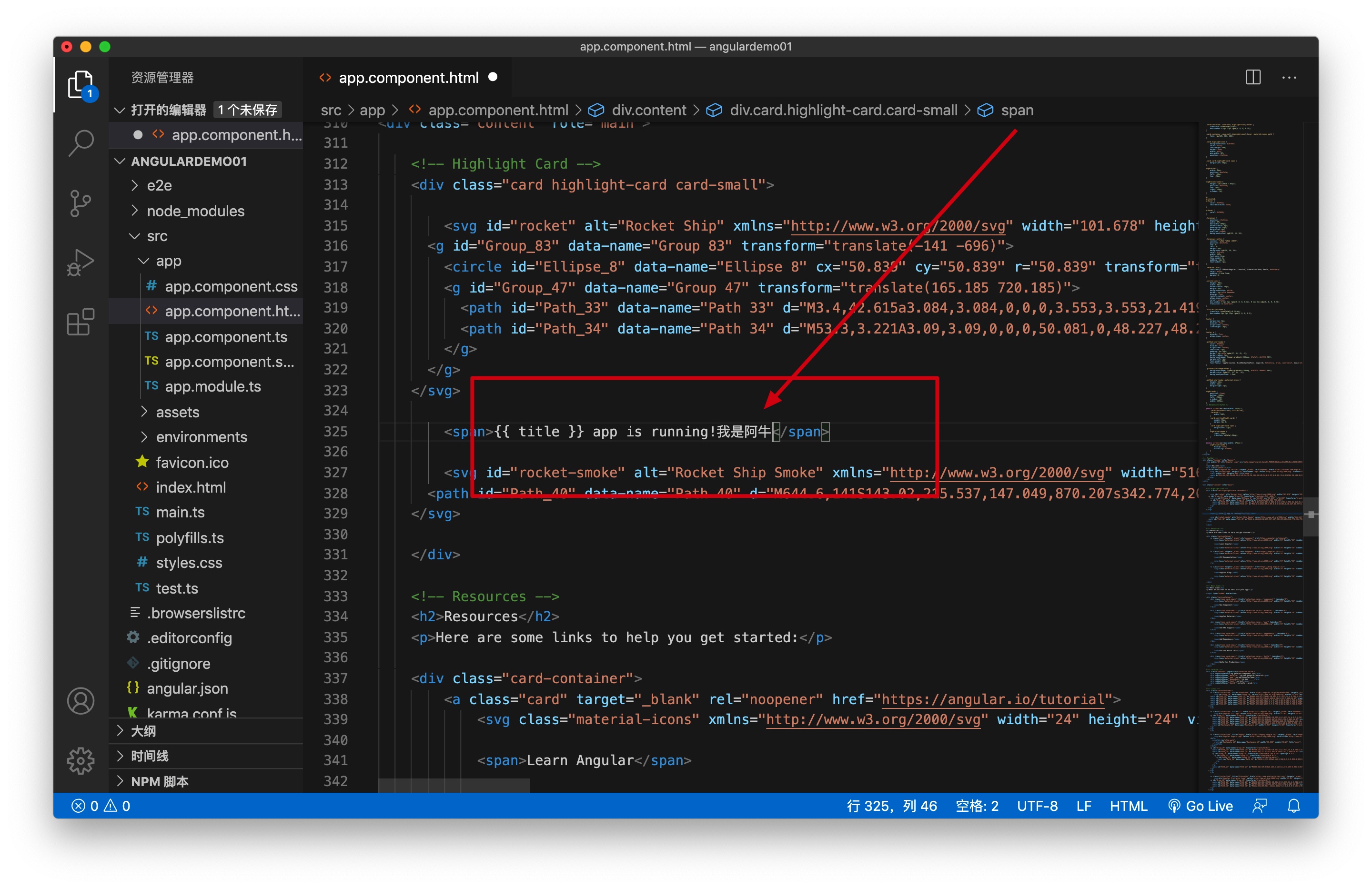Screen dimensions: 1372x889
Task: Select the app.component.html editor tab
Action: click(x=408, y=77)
